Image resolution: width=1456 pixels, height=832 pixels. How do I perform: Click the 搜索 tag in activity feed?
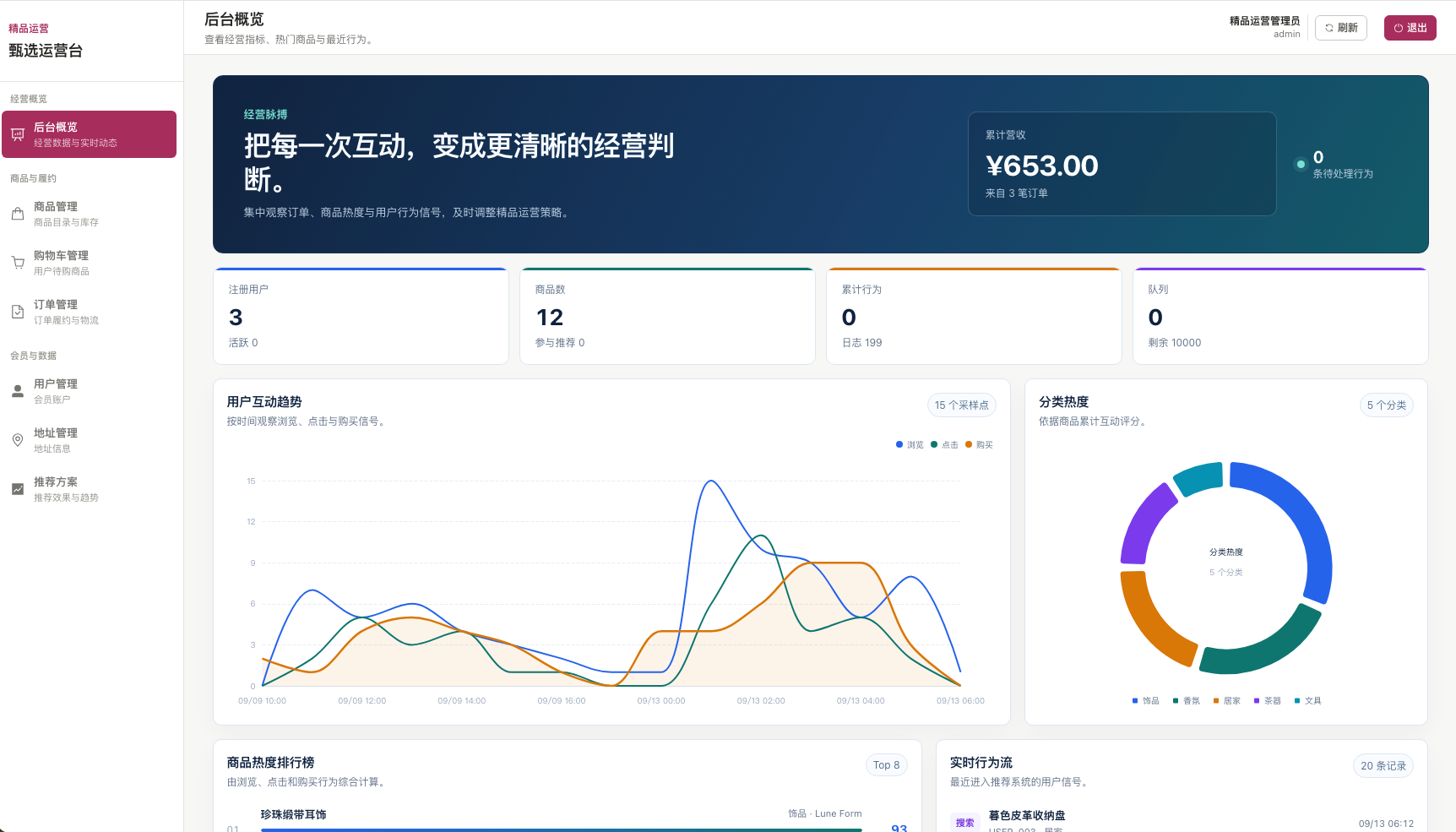964,823
